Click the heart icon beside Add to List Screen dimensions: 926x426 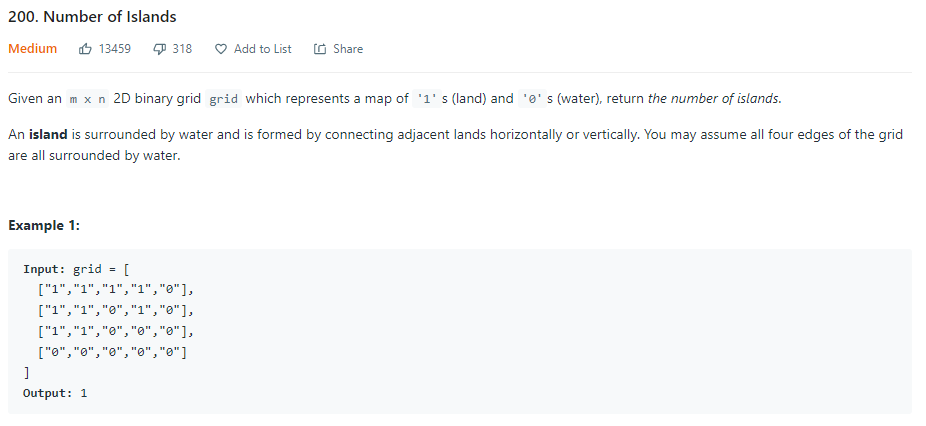(x=220, y=49)
